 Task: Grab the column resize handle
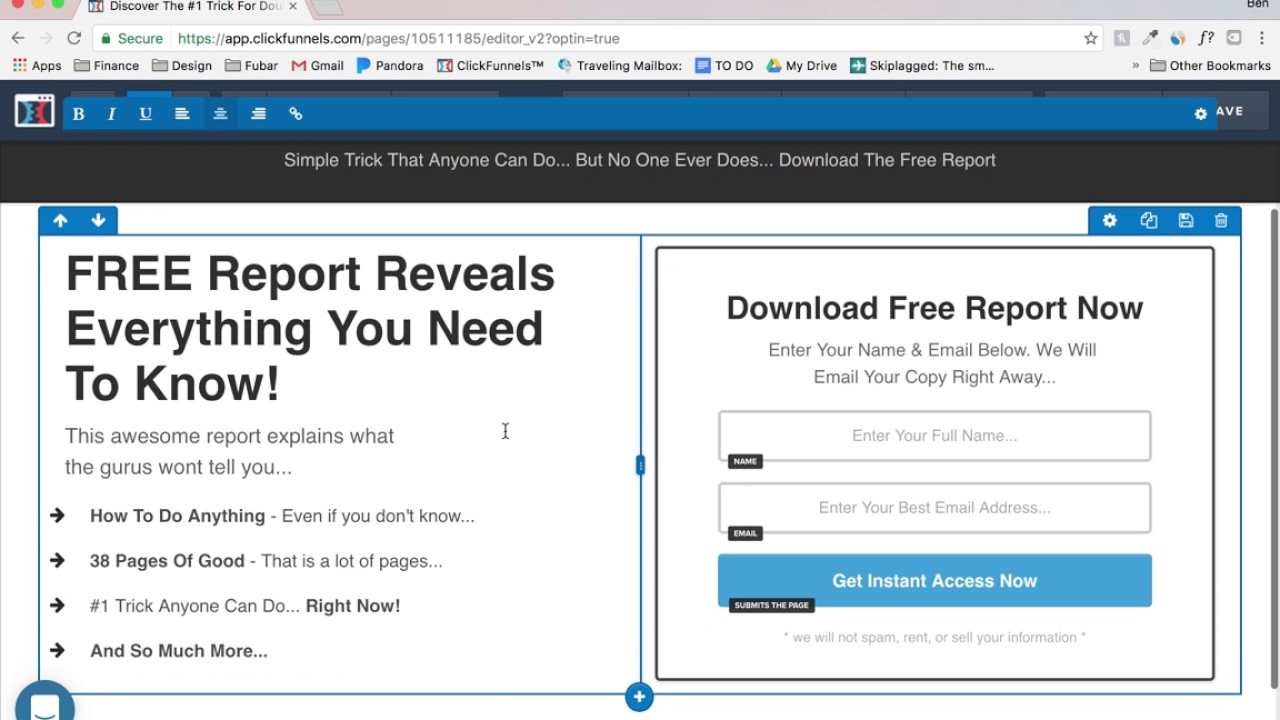[x=640, y=465]
